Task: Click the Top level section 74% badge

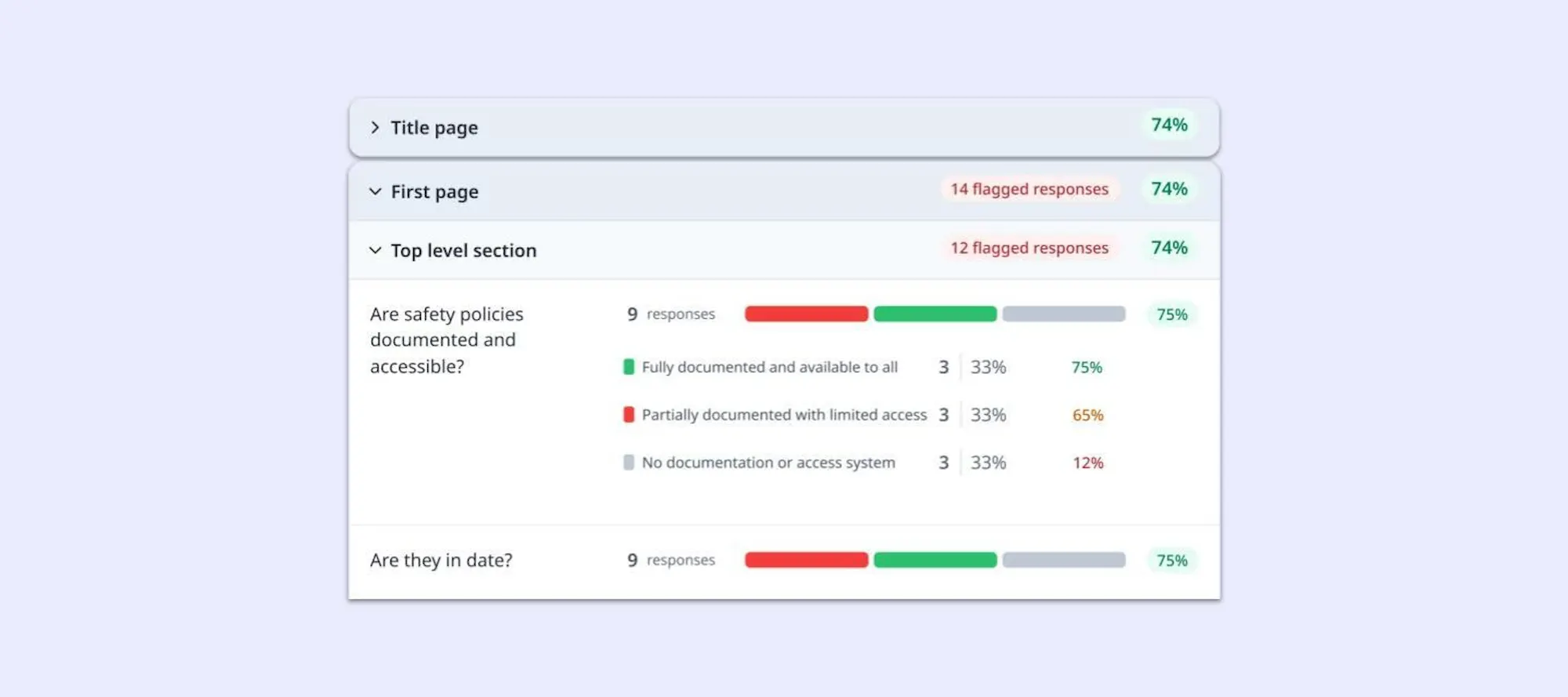Action: [1169, 248]
